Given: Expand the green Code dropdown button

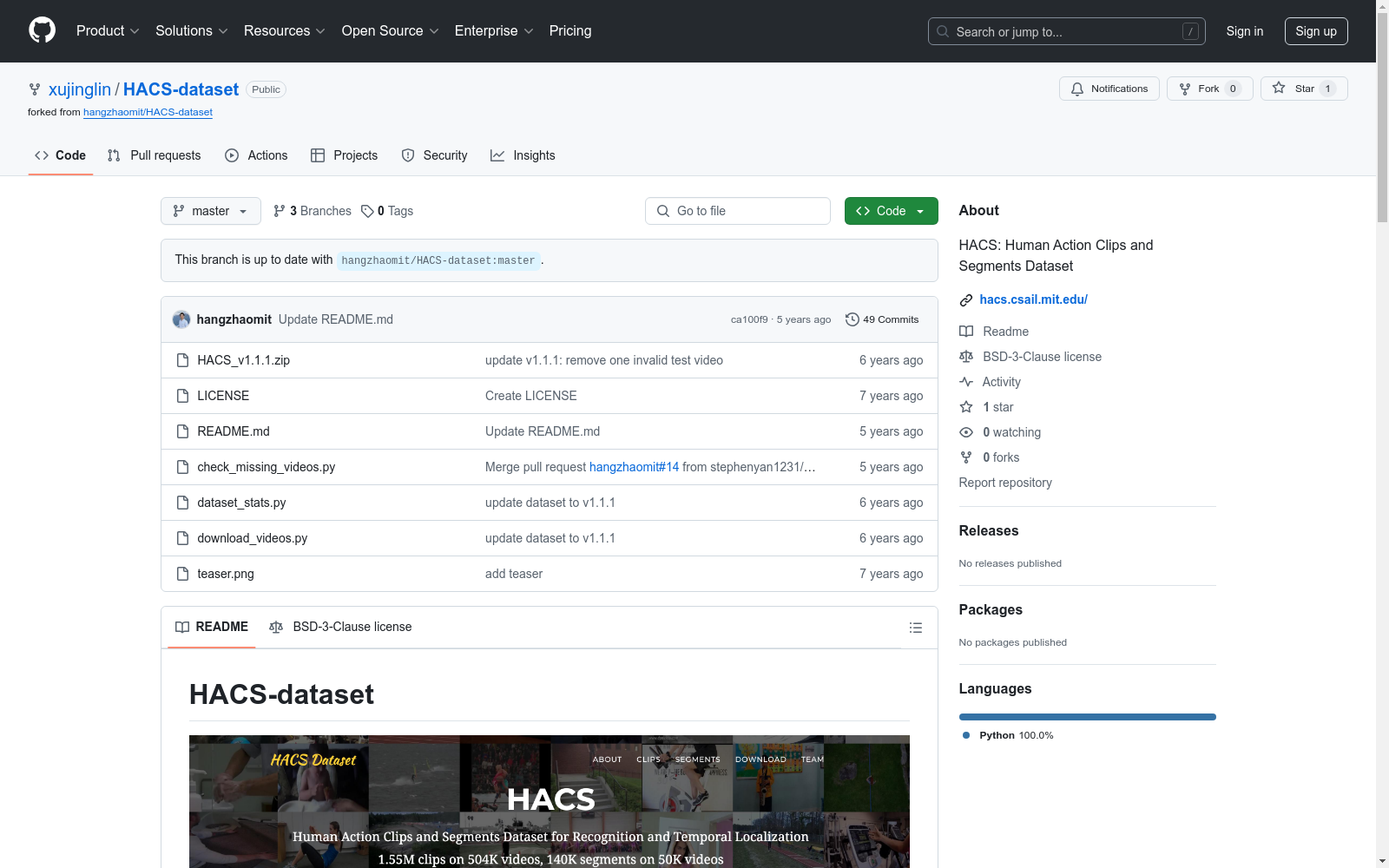Looking at the screenshot, I should [x=892, y=211].
